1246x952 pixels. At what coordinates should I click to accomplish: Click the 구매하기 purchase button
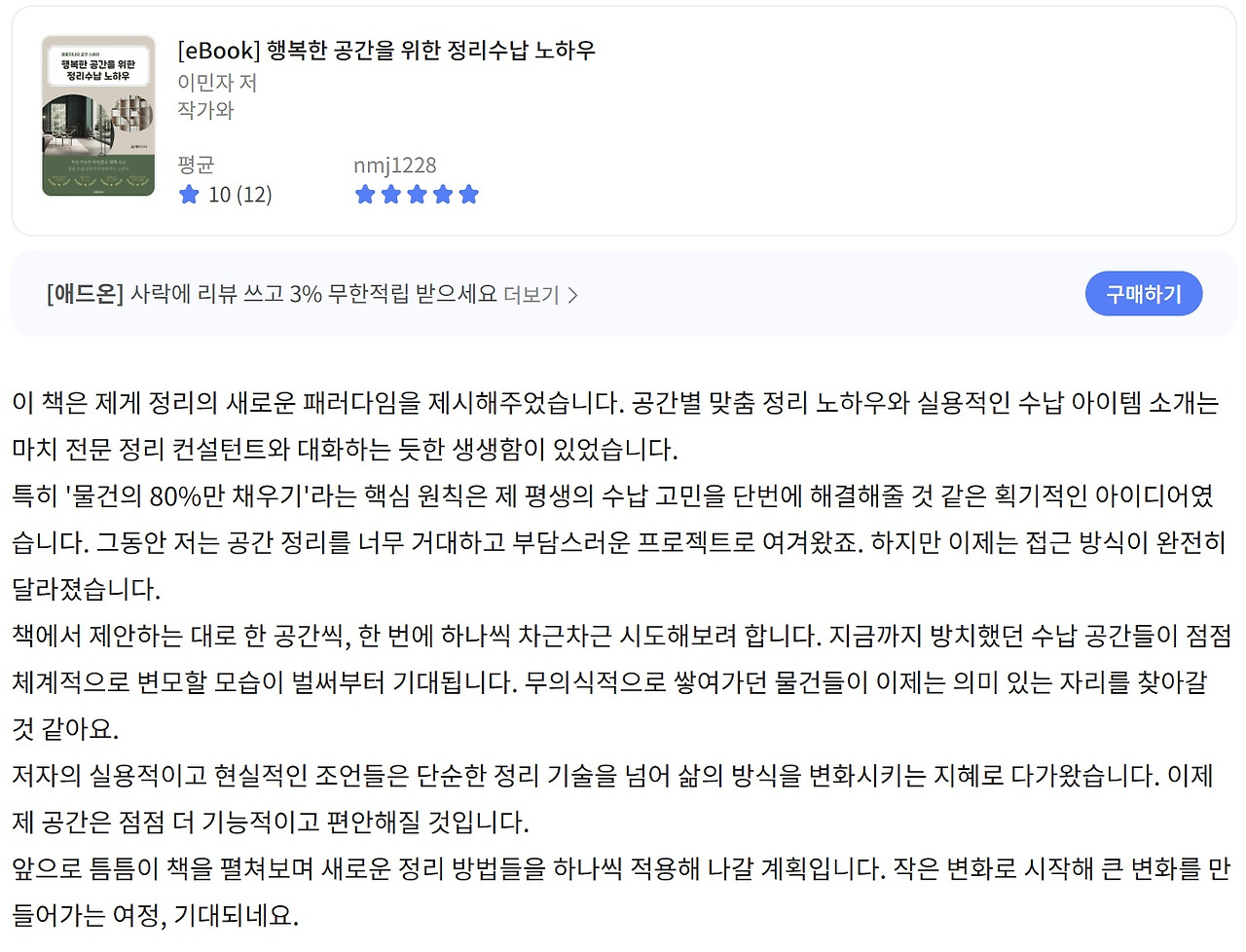1144,293
